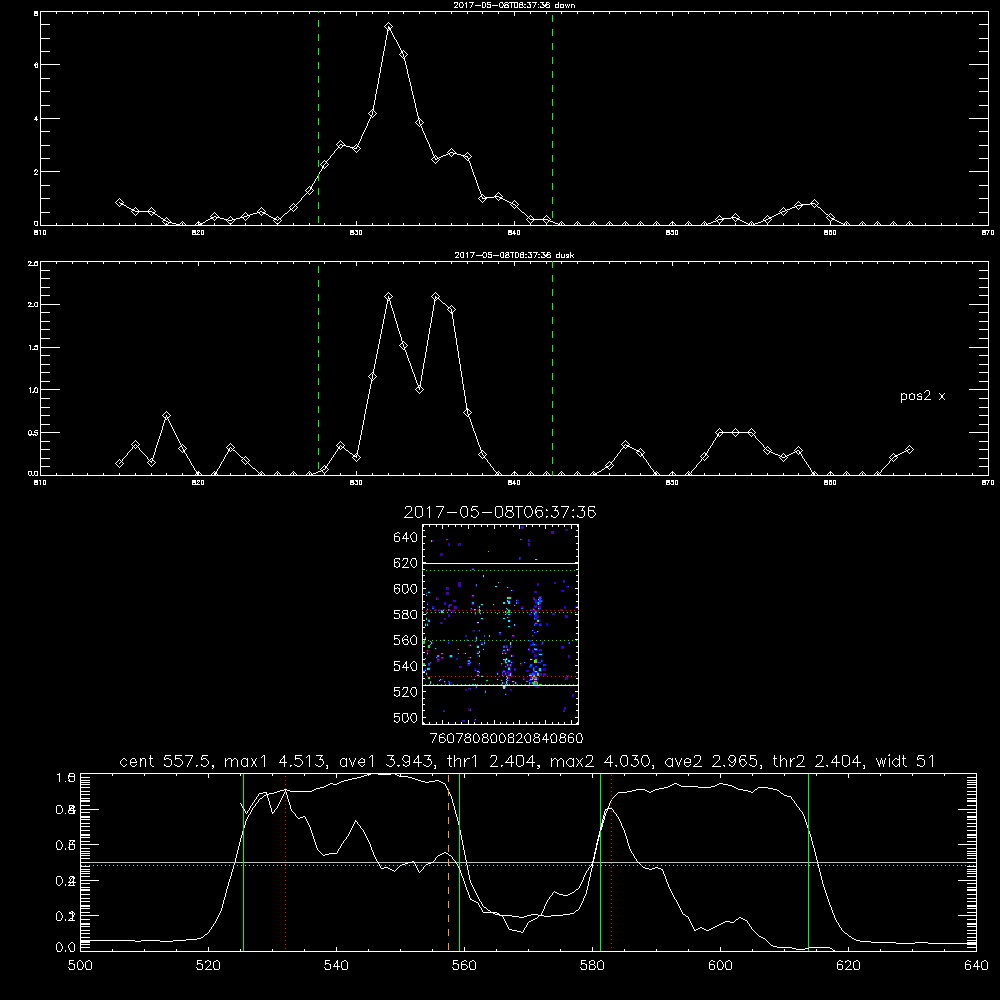Click y-axis label 520 beside small image
Viewport: 1000px width, 1000px height.
point(406,692)
